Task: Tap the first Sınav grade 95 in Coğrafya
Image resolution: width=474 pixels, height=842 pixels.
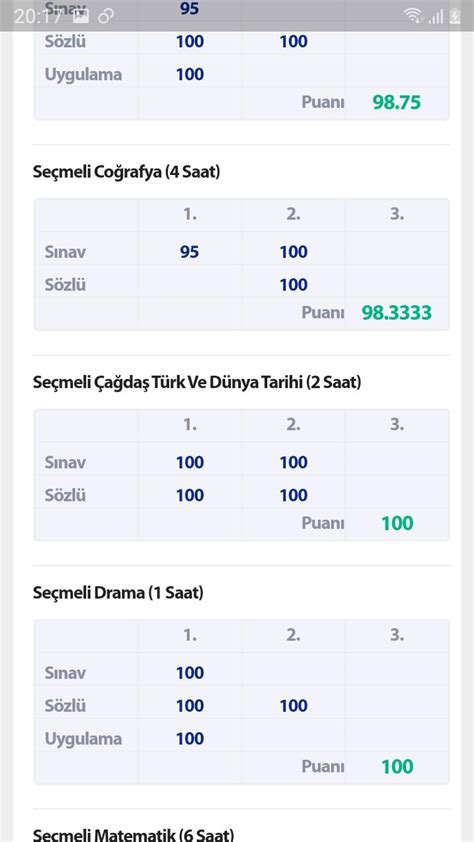Action: 189,252
